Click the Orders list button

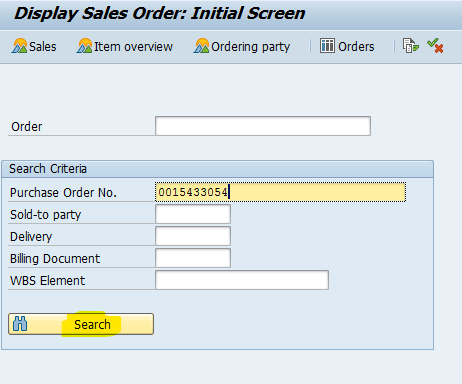tap(347, 46)
